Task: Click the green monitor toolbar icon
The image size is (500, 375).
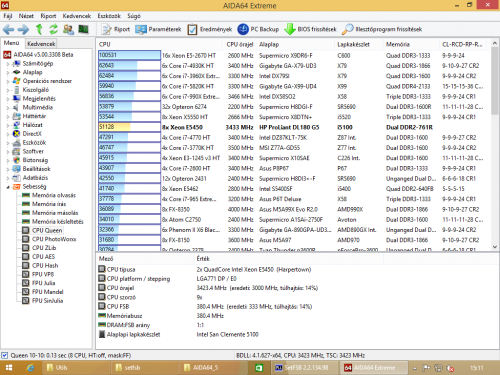Action: pos(83,29)
